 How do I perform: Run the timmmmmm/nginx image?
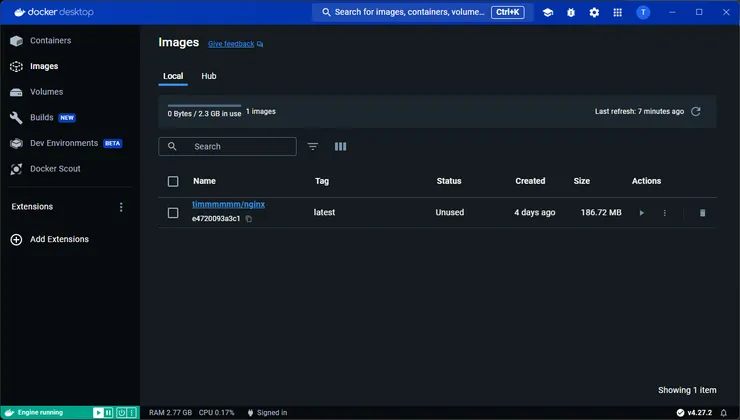(x=641, y=213)
